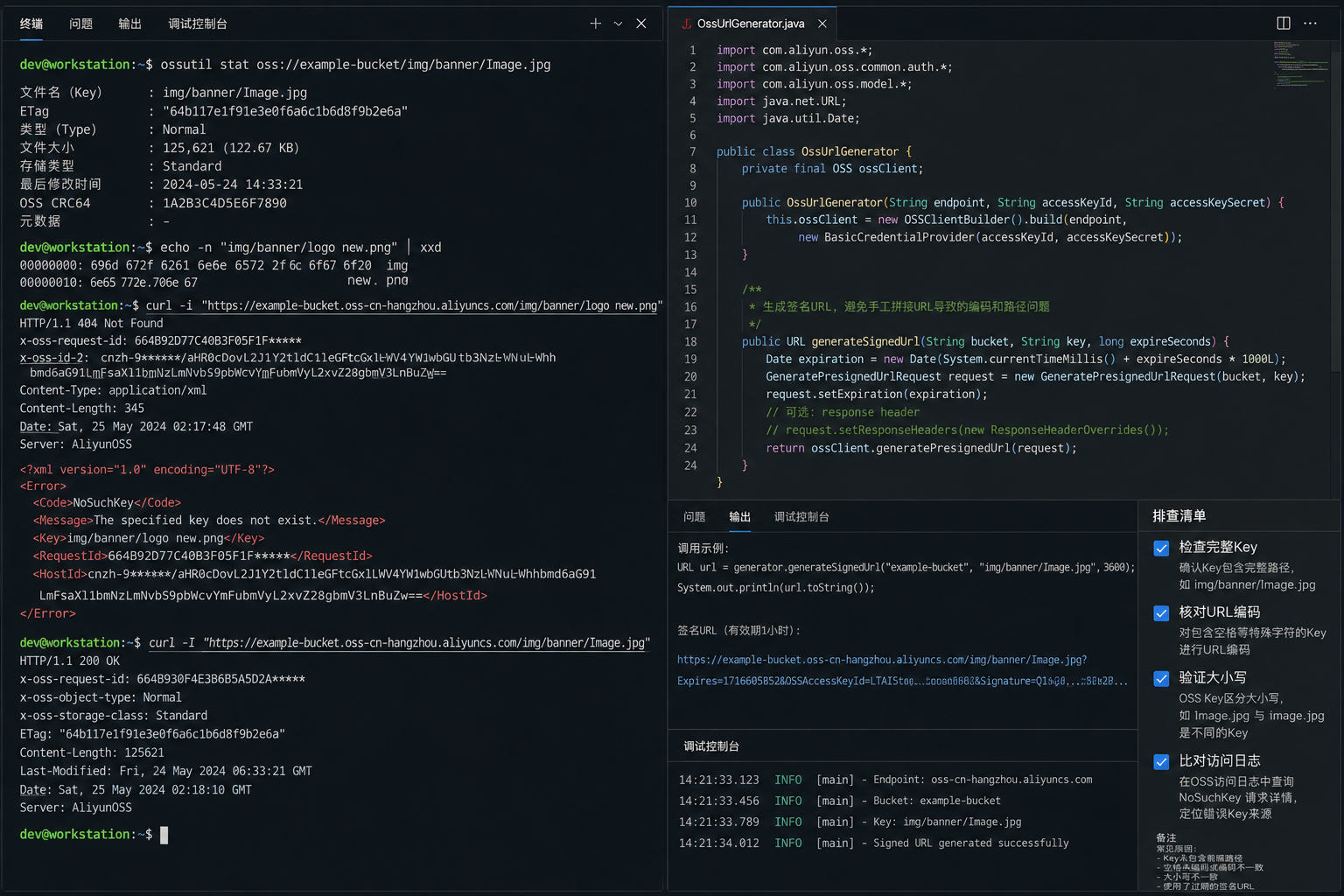The height and width of the screenshot is (896, 1344).
Task: Click the NoSuchKey error code line
Action: pos(107,502)
